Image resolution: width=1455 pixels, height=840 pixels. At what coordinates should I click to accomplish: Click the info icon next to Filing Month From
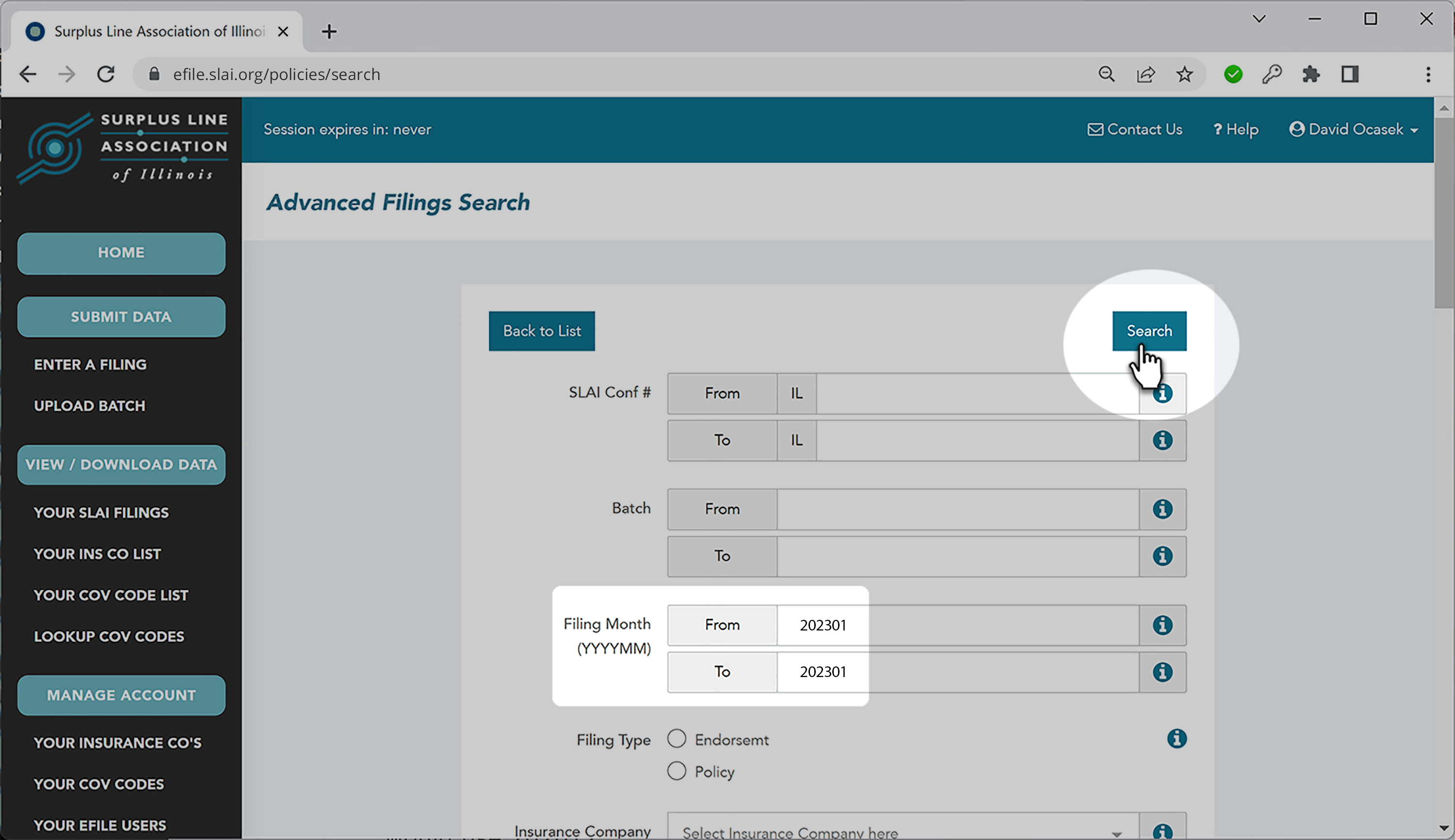click(1162, 625)
